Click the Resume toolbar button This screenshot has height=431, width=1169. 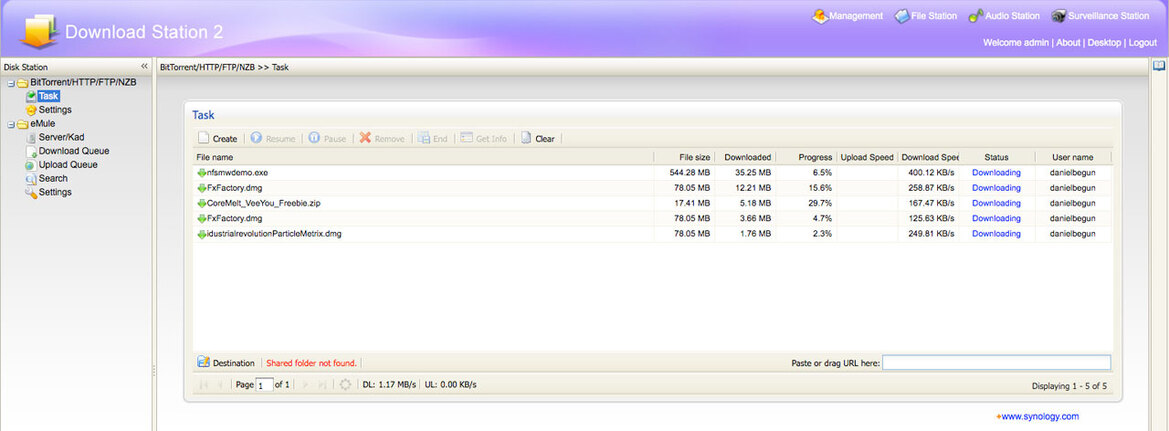273,139
